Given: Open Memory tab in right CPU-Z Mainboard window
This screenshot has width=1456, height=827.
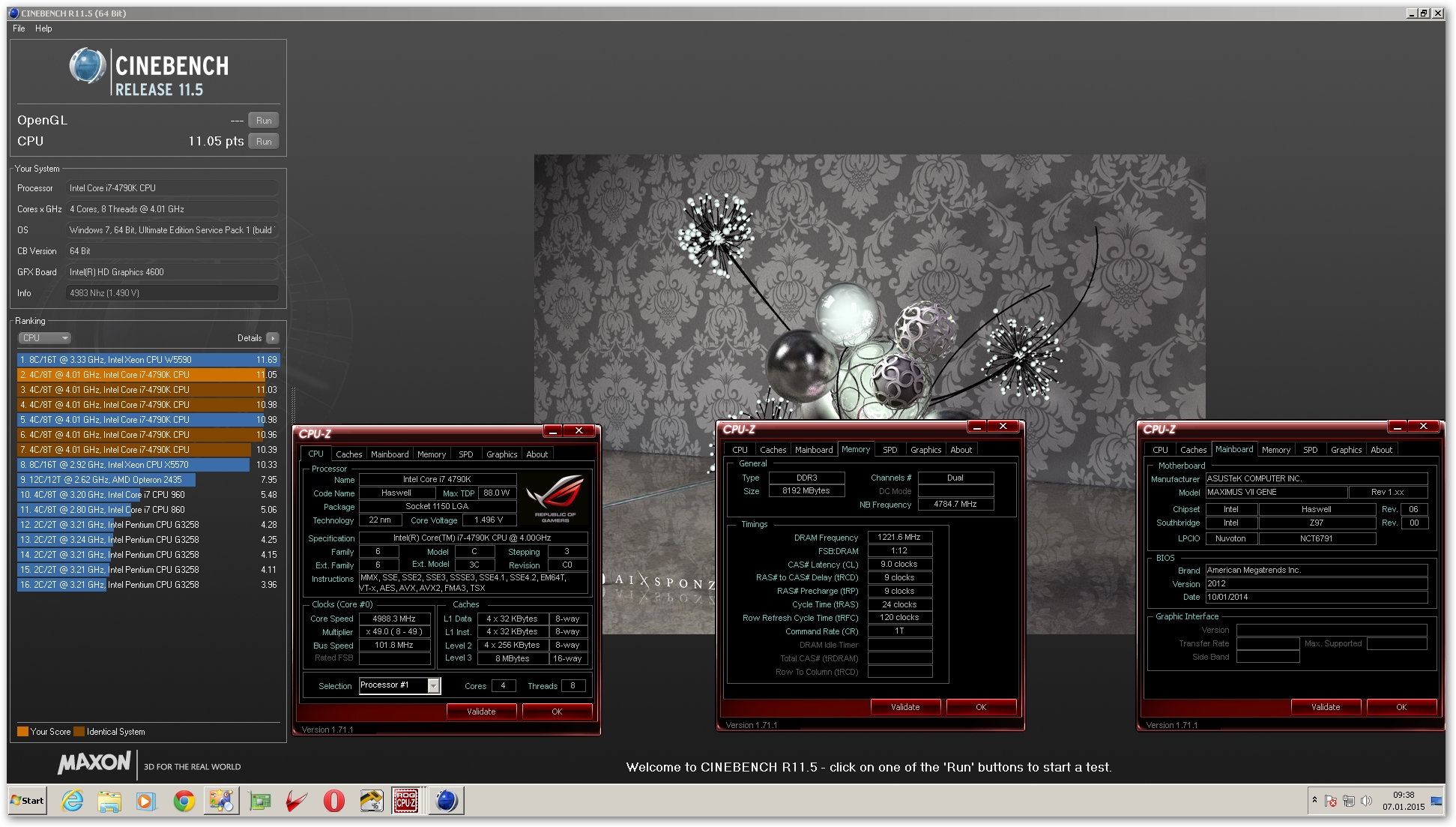Looking at the screenshot, I should click(x=1276, y=450).
